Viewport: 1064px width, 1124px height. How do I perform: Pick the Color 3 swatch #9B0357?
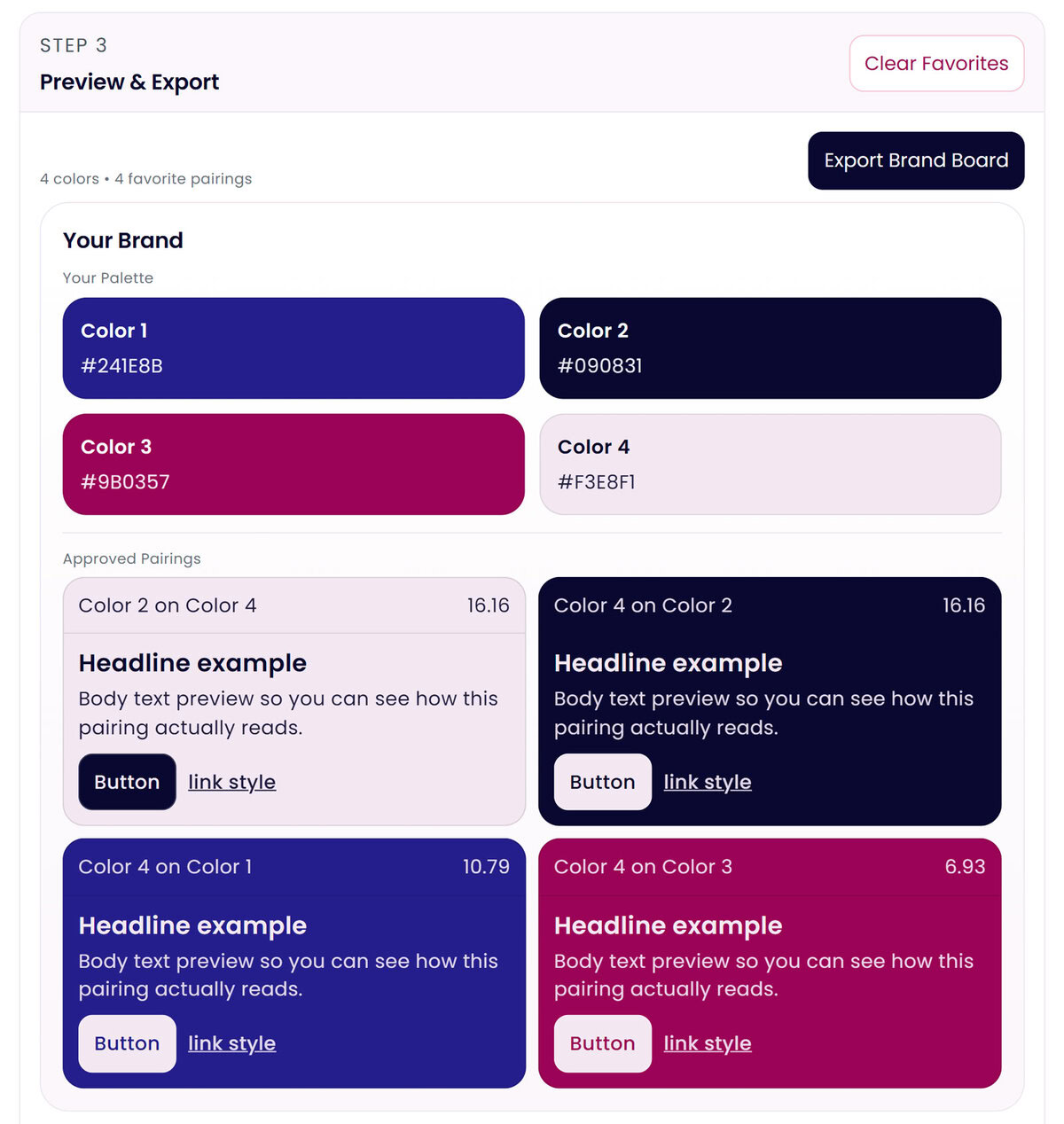pos(293,464)
